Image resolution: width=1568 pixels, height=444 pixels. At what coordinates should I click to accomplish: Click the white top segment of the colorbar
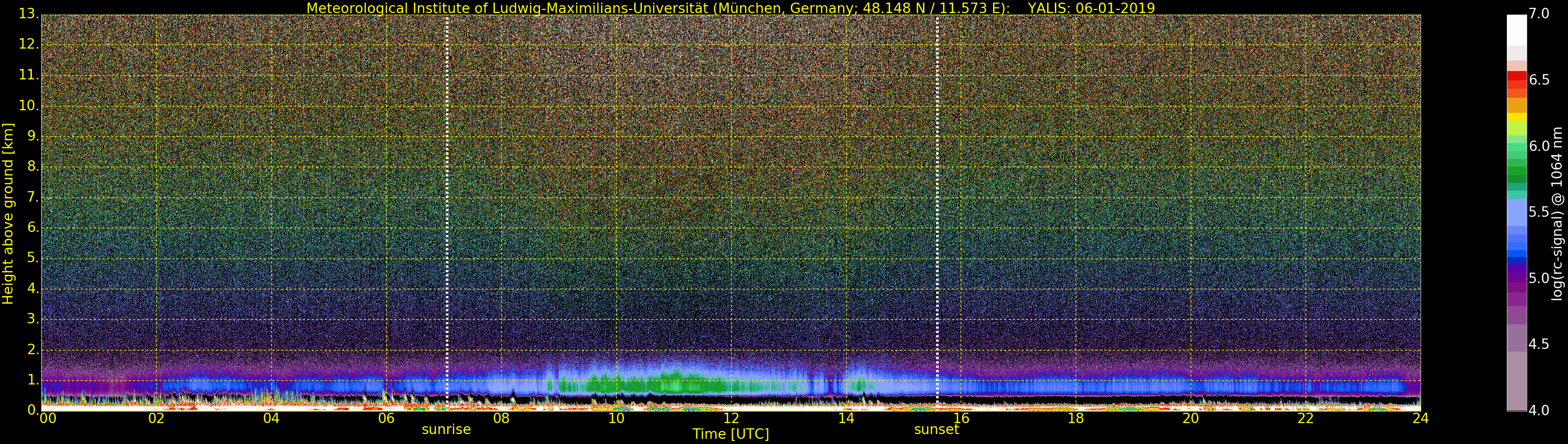click(x=1516, y=30)
